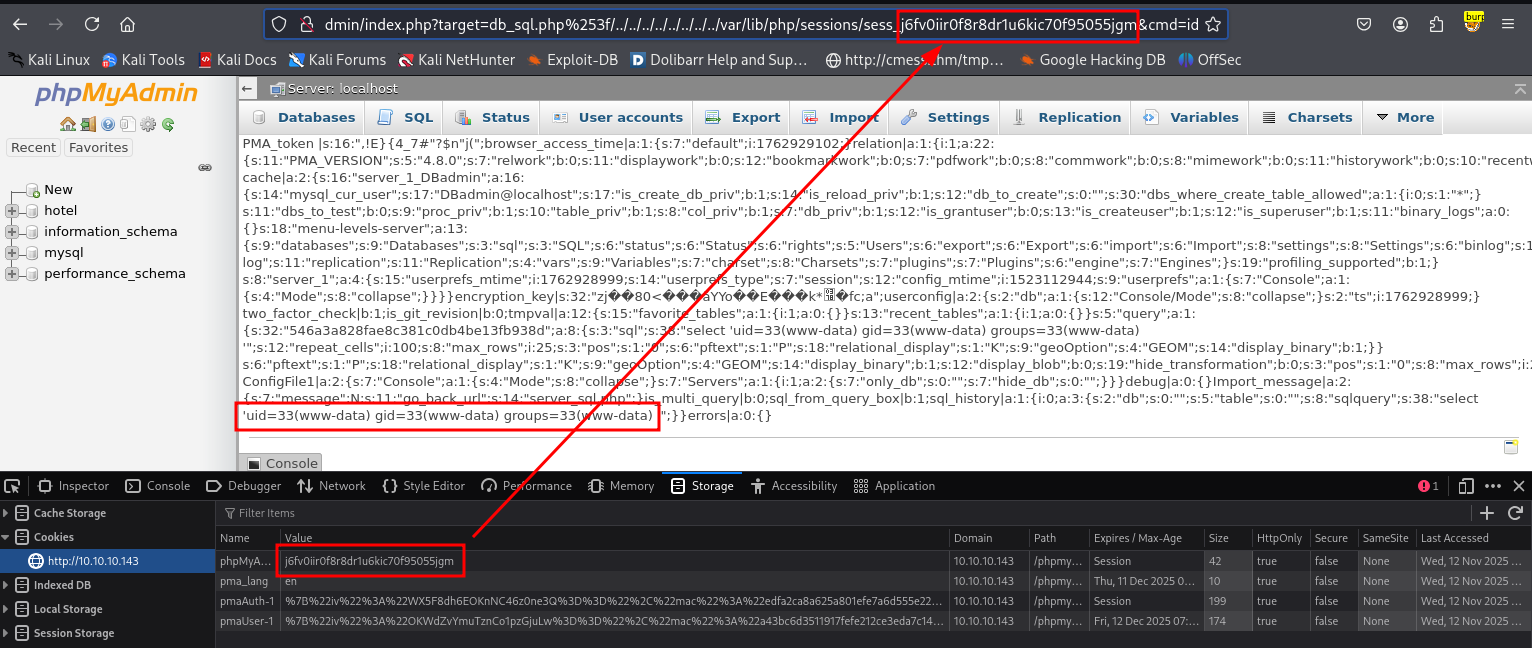Refresh storage items icon

(x=1515, y=513)
